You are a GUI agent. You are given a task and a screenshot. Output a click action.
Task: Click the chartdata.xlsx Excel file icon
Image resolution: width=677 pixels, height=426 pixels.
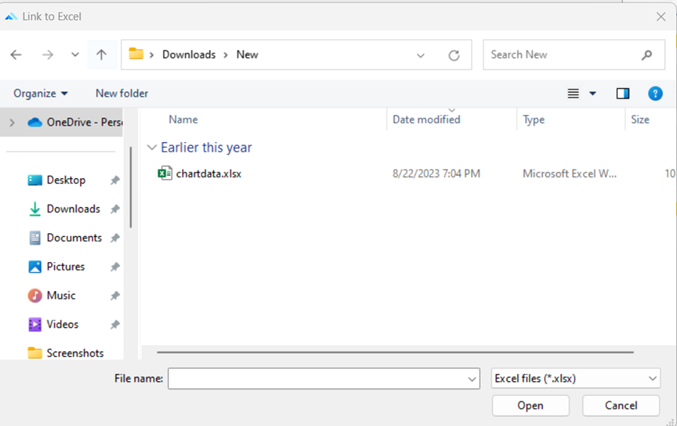pyautogui.click(x=165, y=174)
